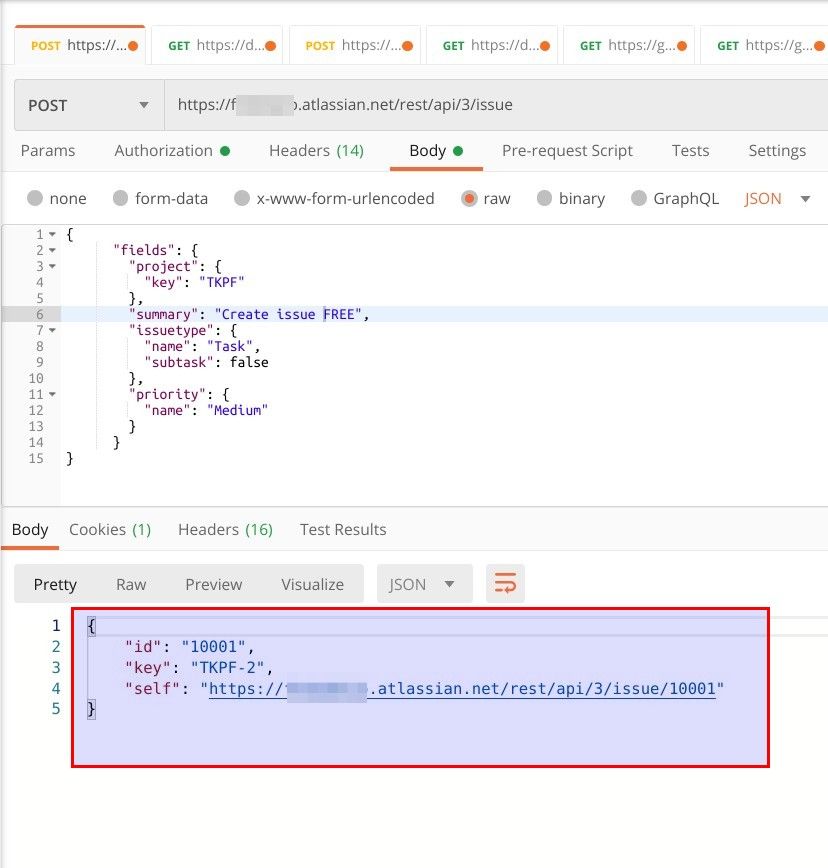
Task: Open the Tests tab
Action: click(690, 151)
